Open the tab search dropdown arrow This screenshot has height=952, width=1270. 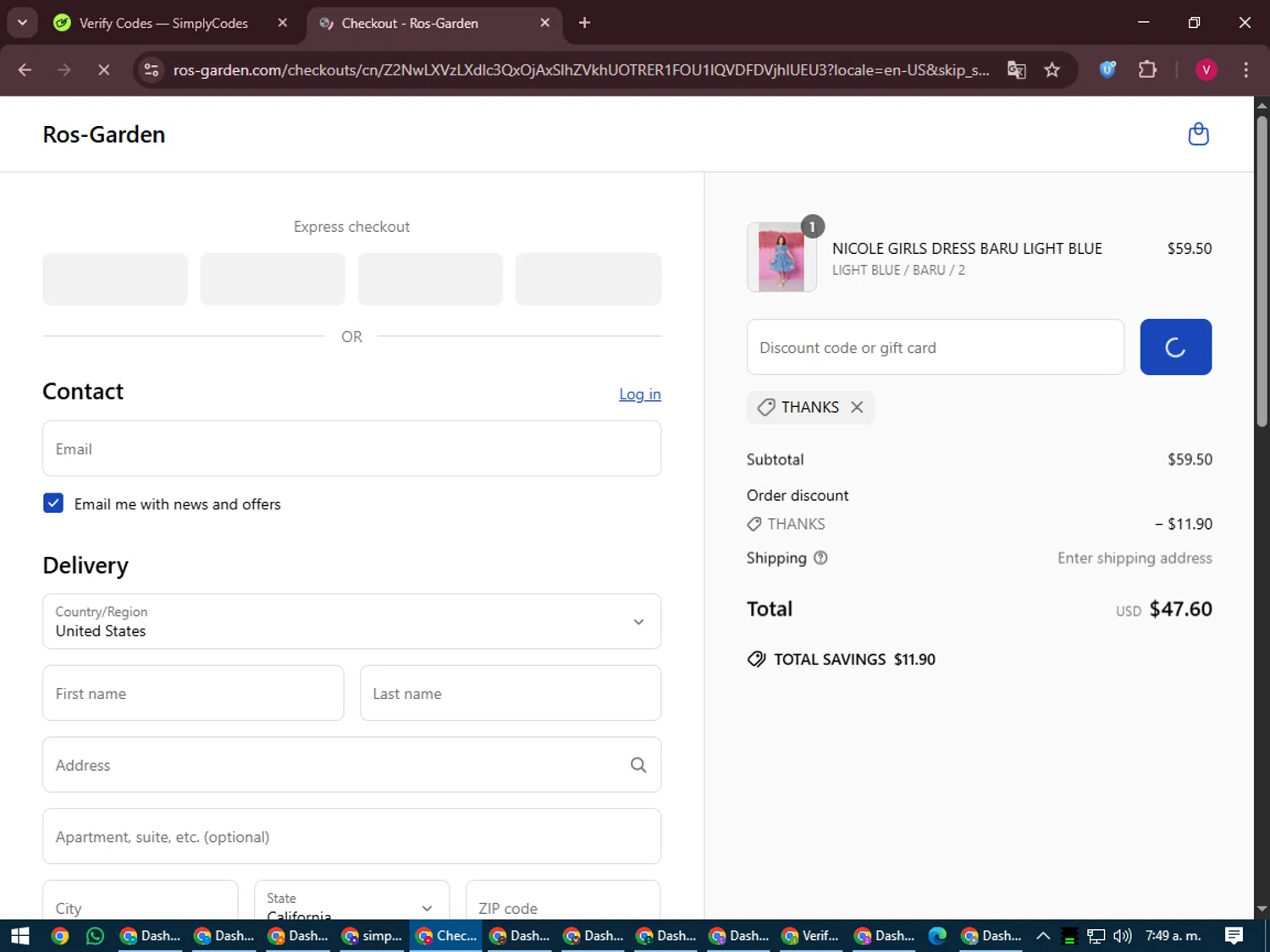coord(23,23)
